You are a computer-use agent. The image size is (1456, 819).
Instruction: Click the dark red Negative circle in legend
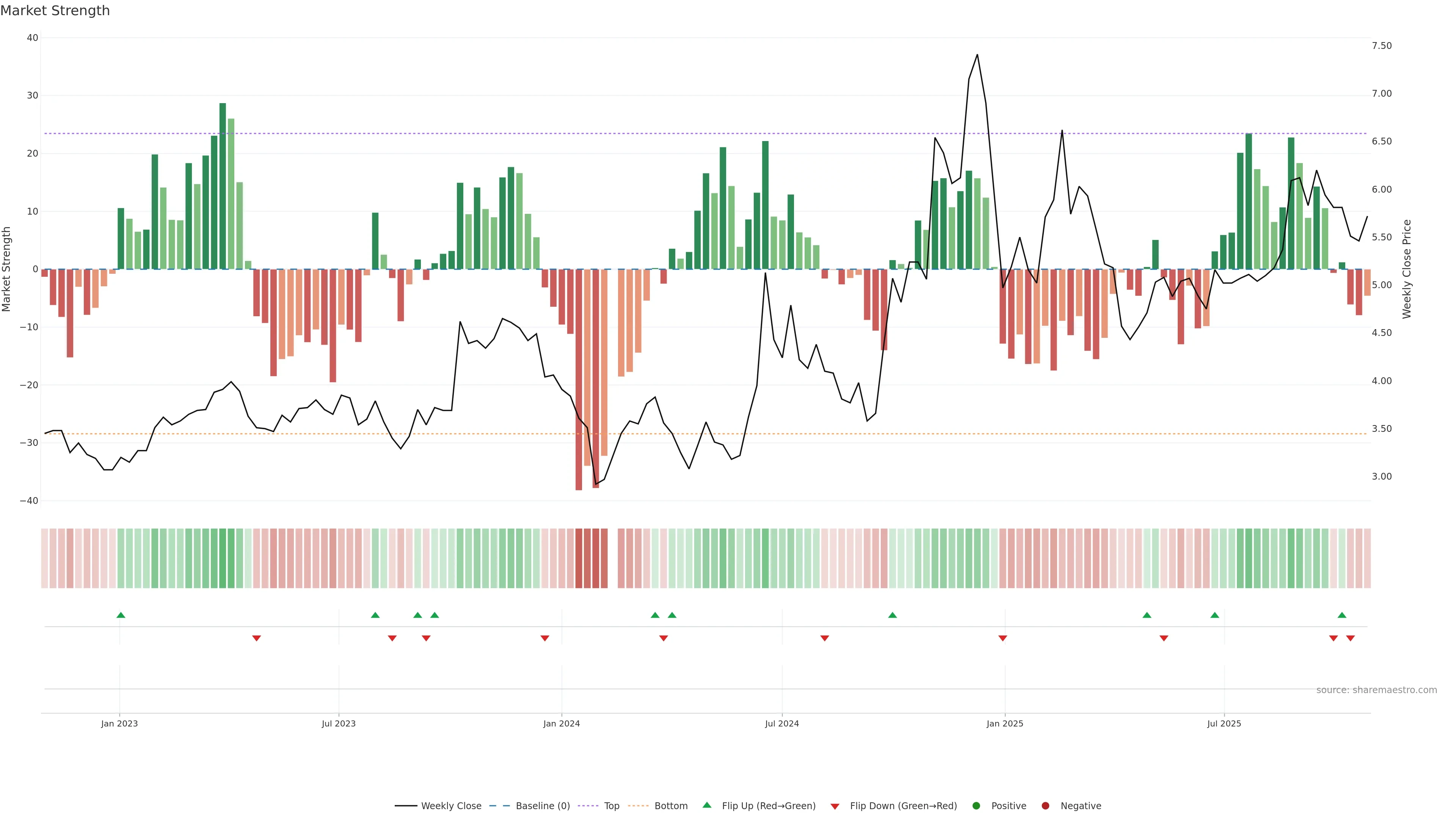click(x=1045, y=805)
